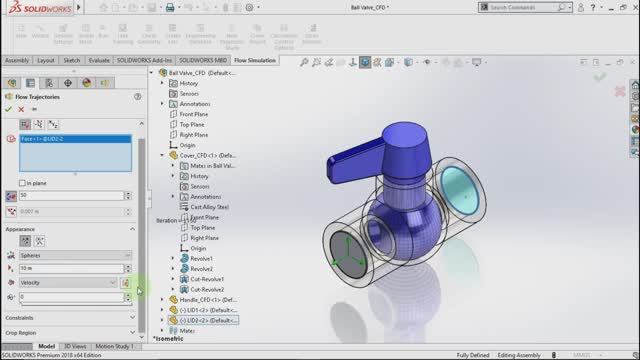Open the Appearances color ball in task pane
This screenshot has height=360, width=640.
tap(635, 130)
